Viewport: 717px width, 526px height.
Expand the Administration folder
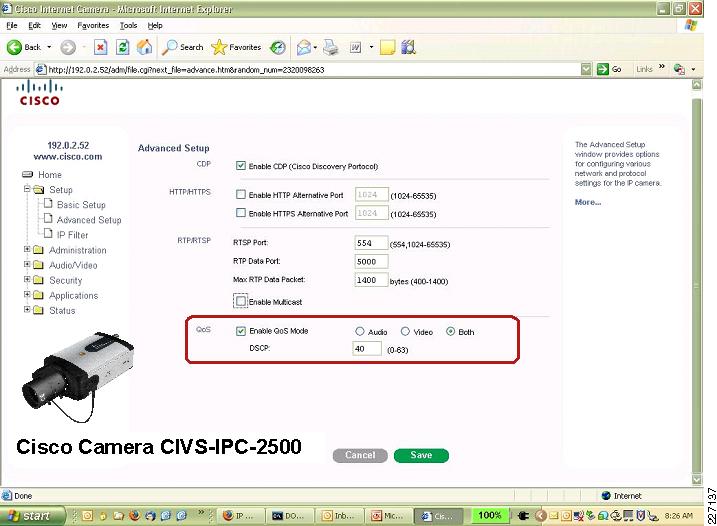[27, 249]
